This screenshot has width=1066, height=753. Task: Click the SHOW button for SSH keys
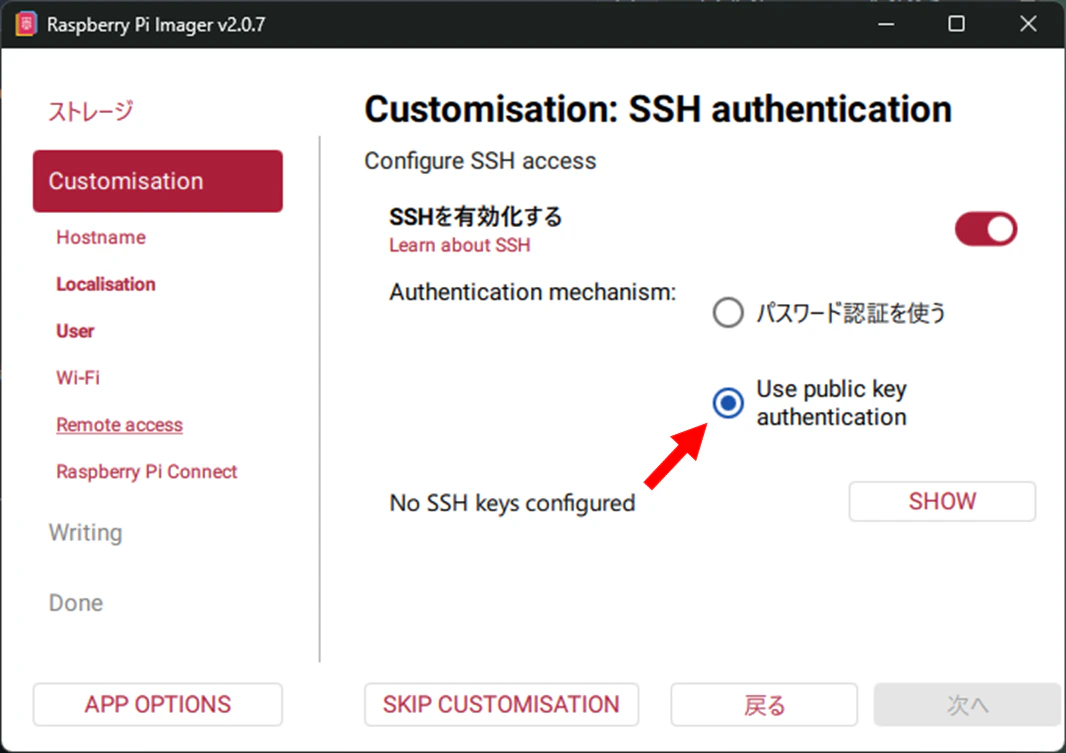(942, 502)
